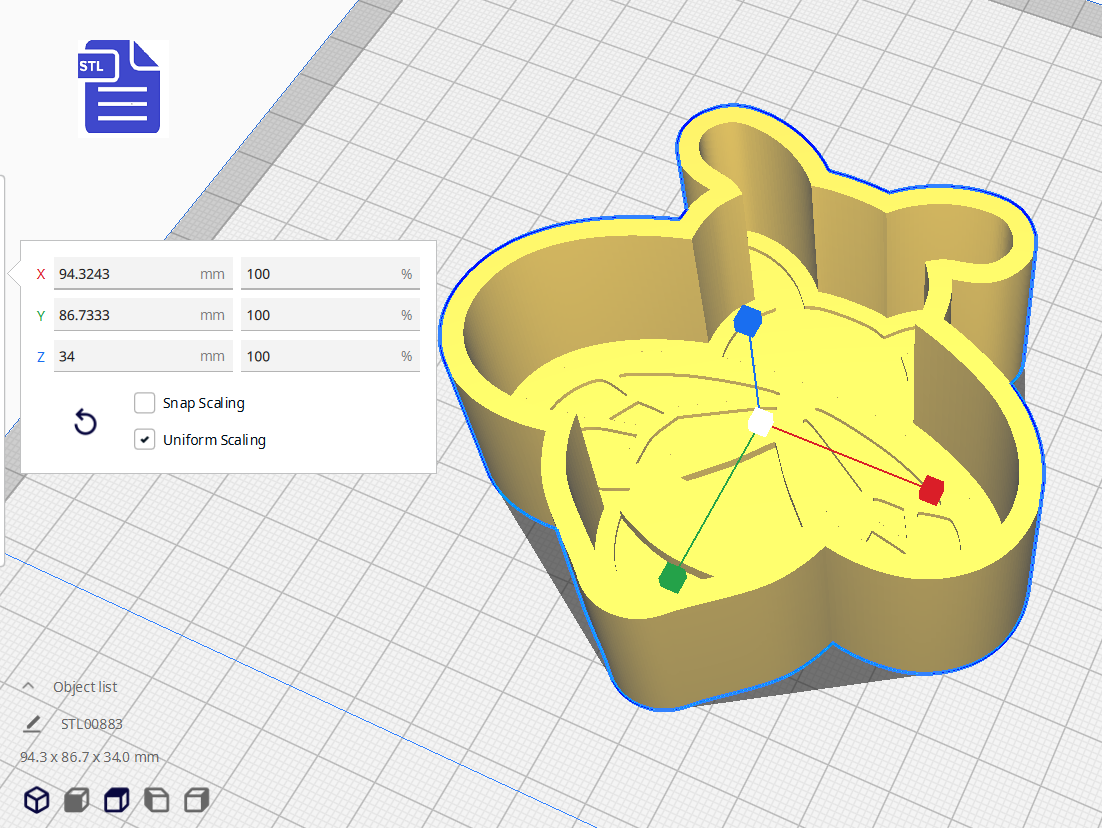This screenshot has height=828, width=1102.
Task: Select the front view camera preset
Action: (x=77, y=799)
